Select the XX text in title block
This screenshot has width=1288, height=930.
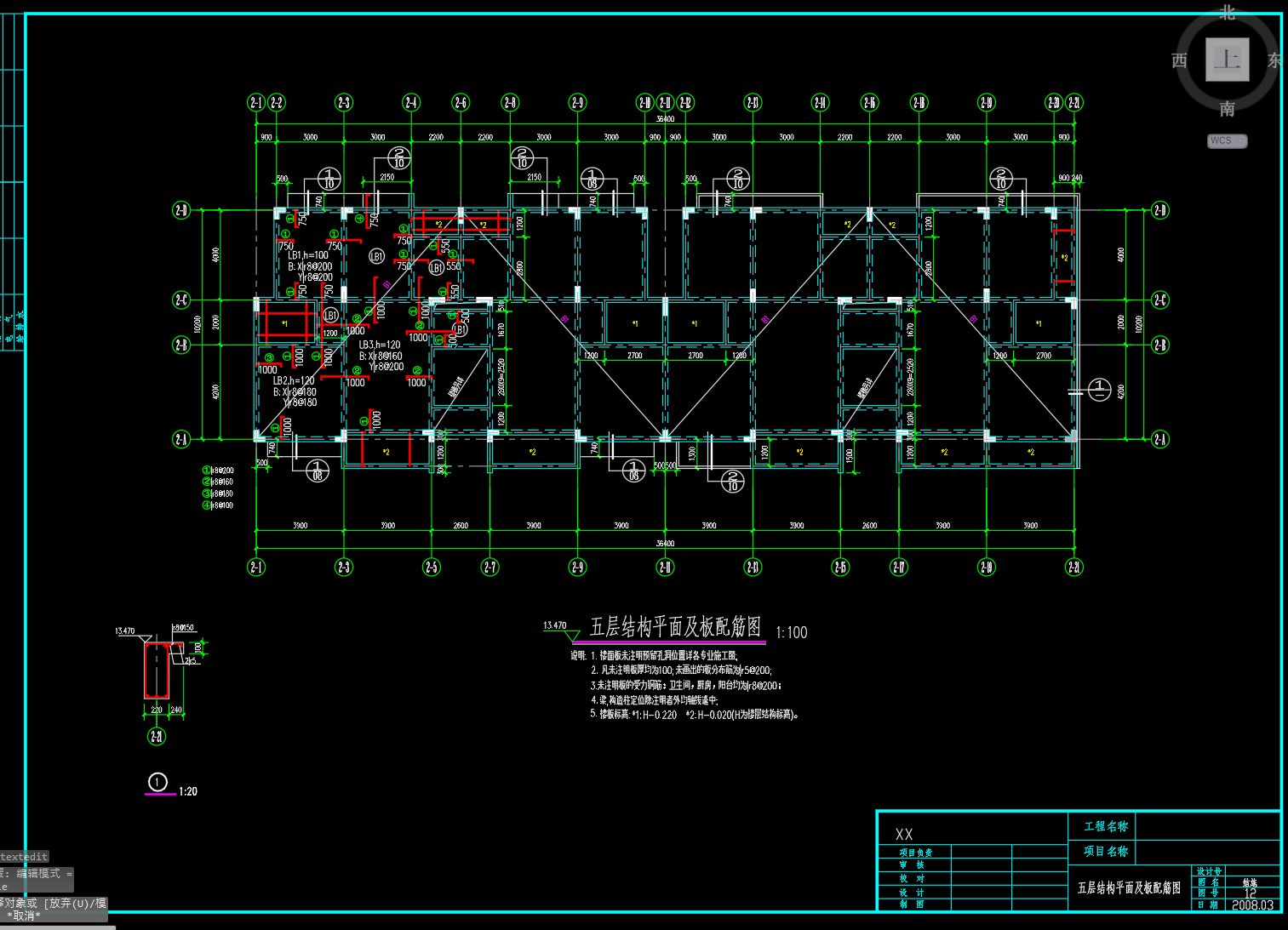(904, 835)
